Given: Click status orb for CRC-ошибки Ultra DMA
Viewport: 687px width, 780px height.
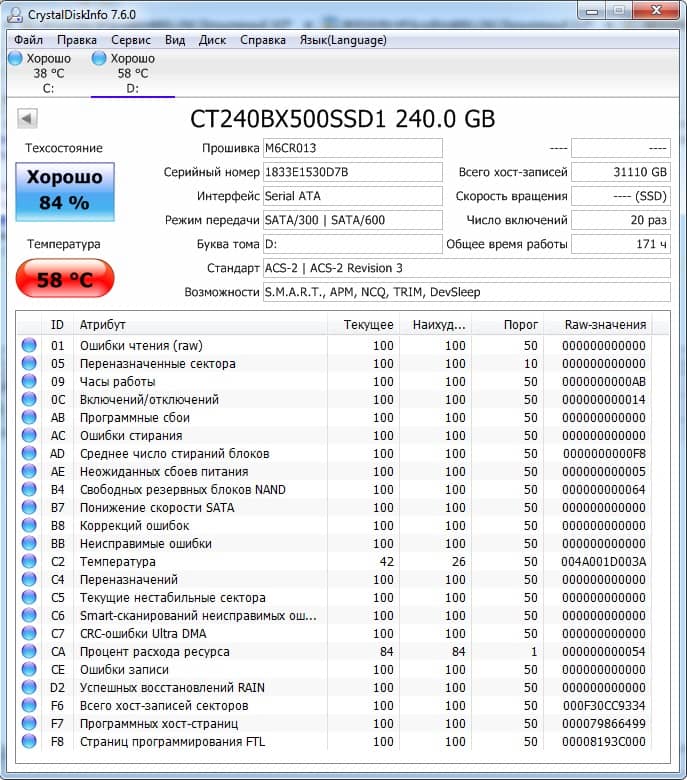Looking at the screenshot, I should coord(29,633).
